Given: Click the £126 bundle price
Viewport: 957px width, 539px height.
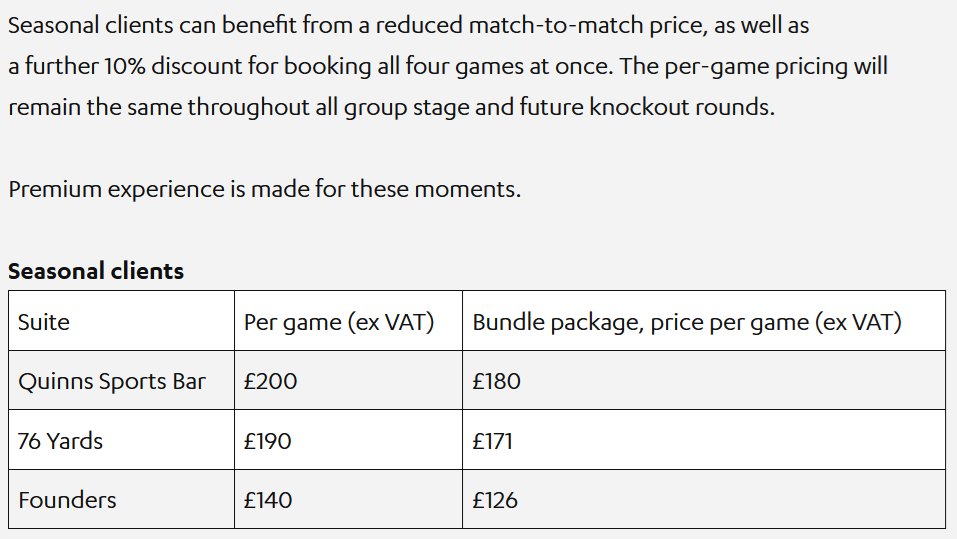Looking at the screenshot, I should [x=494, y=501].
